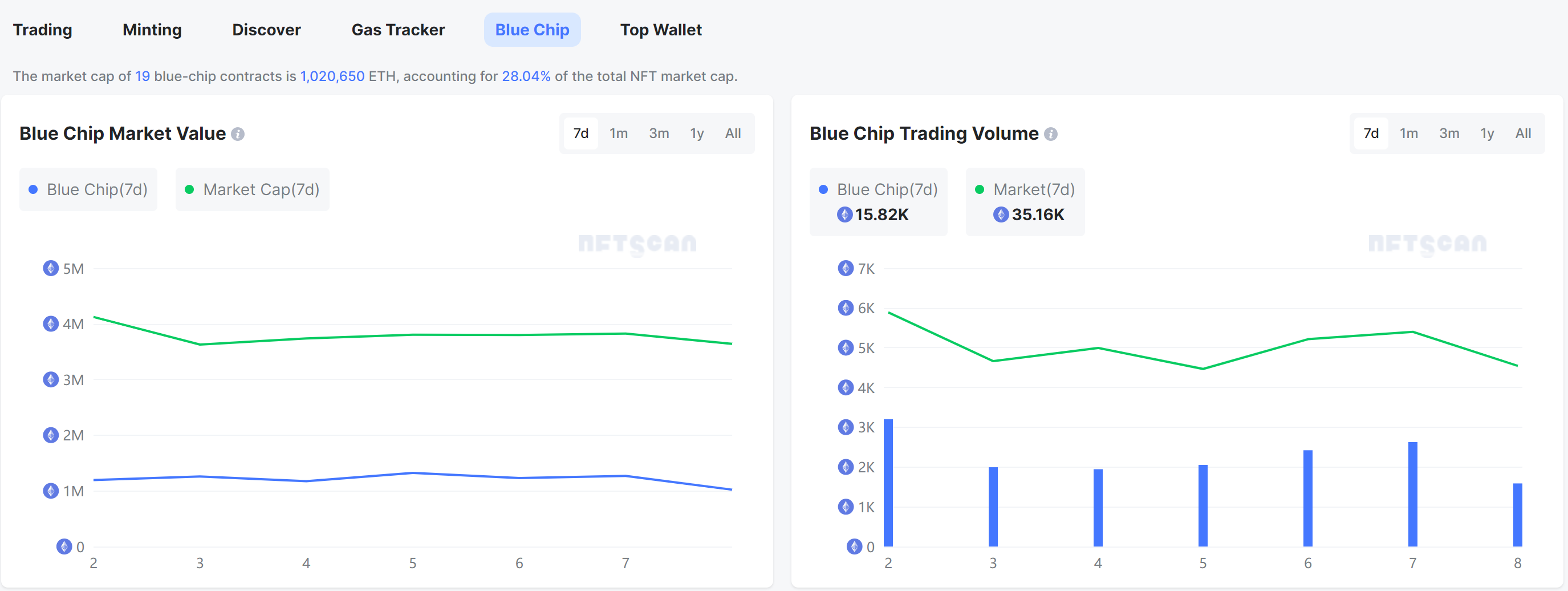Click Ethereum icon next to 15.82K value
This screenshot has height=591, width=1568.
tap(844, 214)
